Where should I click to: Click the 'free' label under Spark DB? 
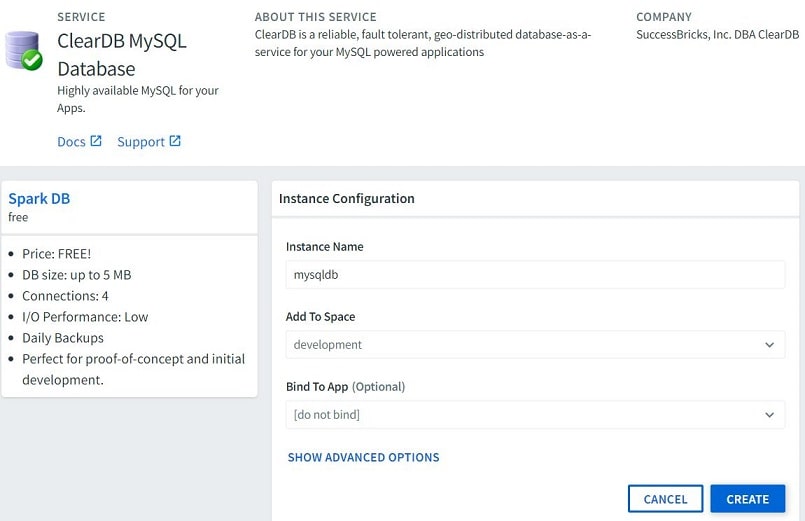(18, 217)
